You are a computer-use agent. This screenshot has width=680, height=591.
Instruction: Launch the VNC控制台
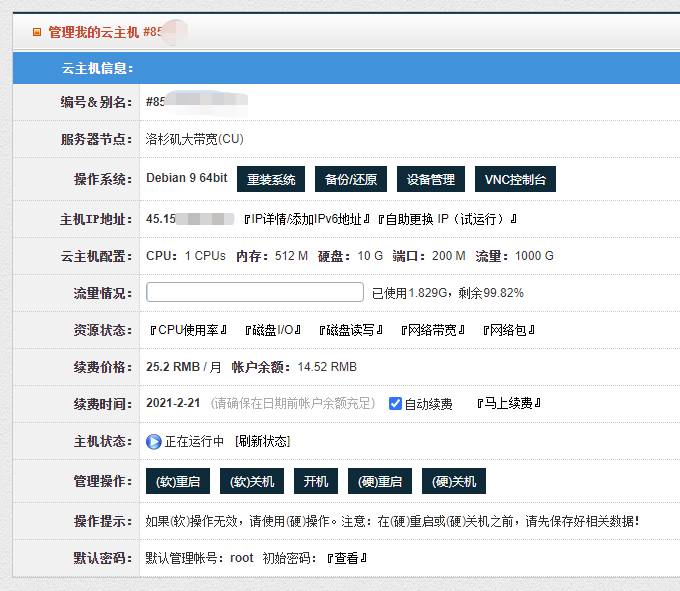coord(515,180)
